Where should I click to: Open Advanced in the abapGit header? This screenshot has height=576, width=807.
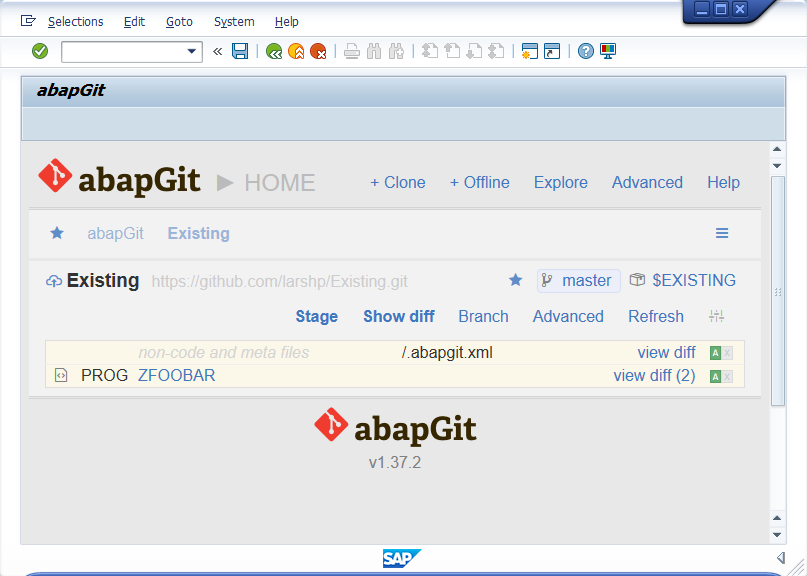[x=647, y=182]
